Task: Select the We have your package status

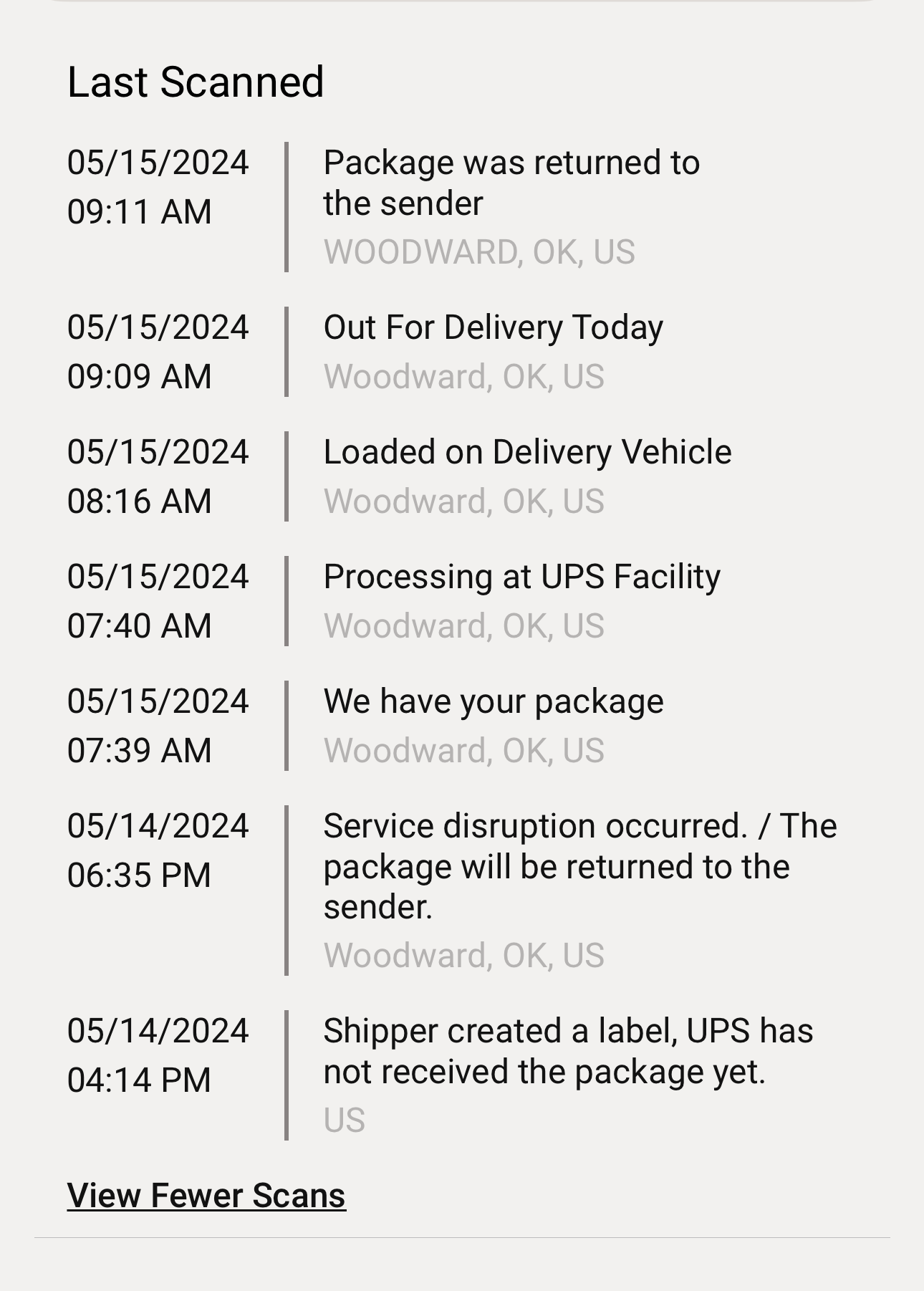Action: click(x=494, y=701)
